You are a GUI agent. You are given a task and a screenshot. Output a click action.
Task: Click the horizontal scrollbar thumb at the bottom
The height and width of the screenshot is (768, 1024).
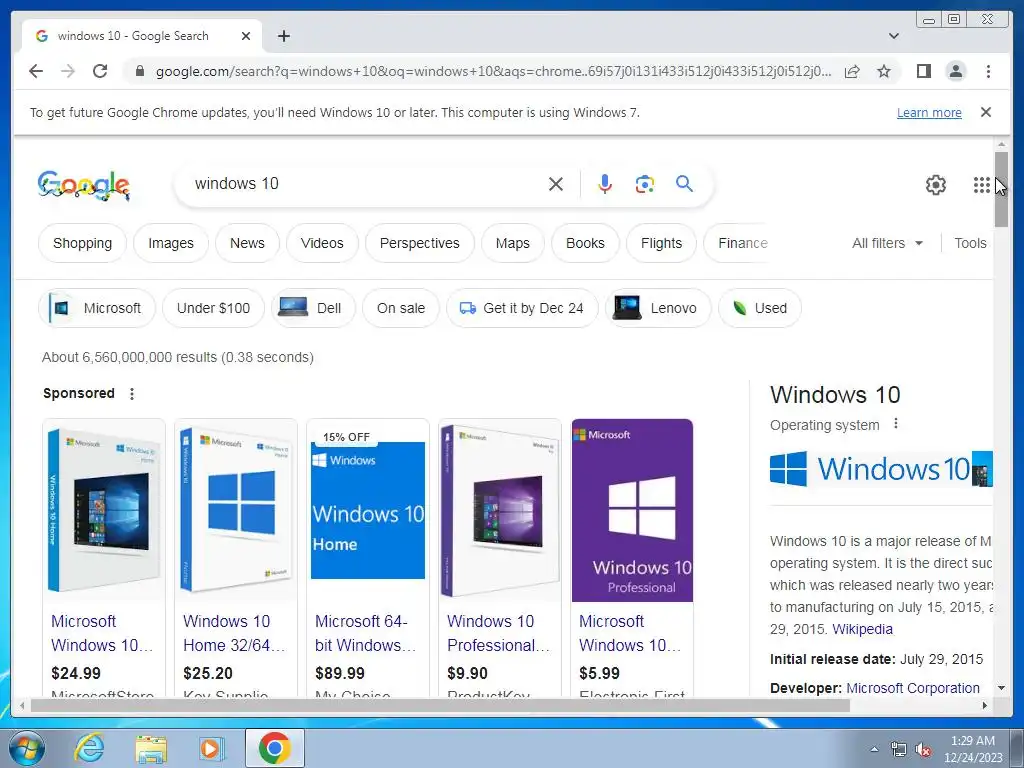pos(440,705)
